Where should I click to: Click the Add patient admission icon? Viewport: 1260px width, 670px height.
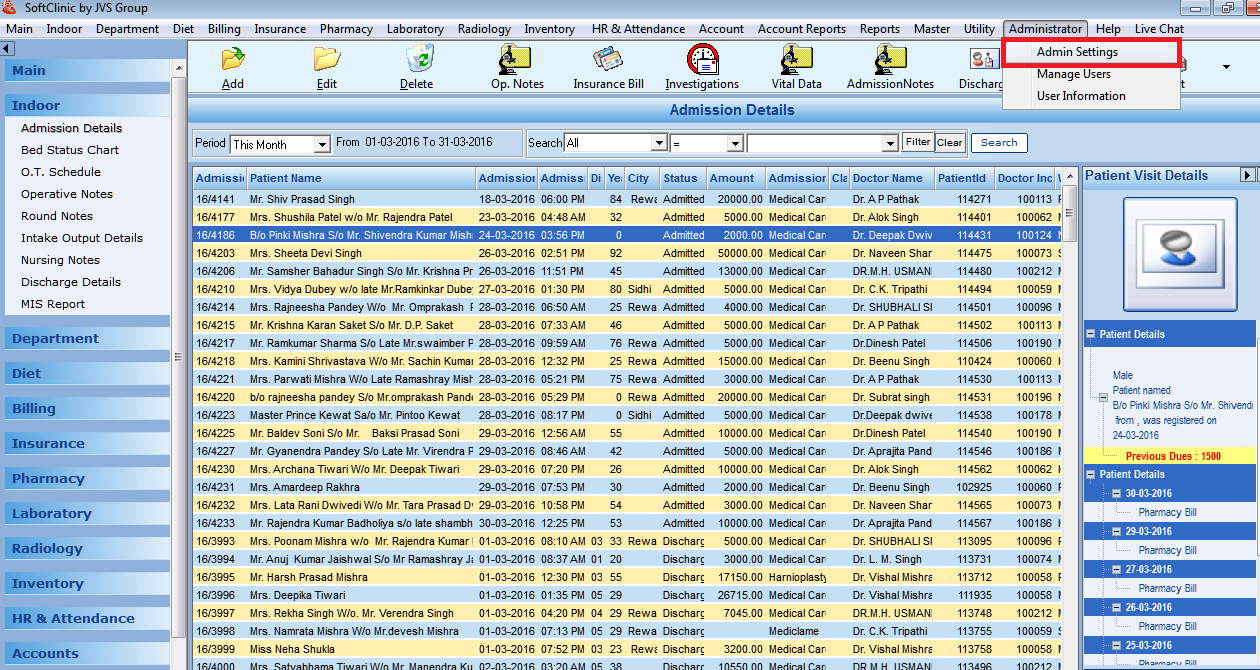(x=233, y=60)
